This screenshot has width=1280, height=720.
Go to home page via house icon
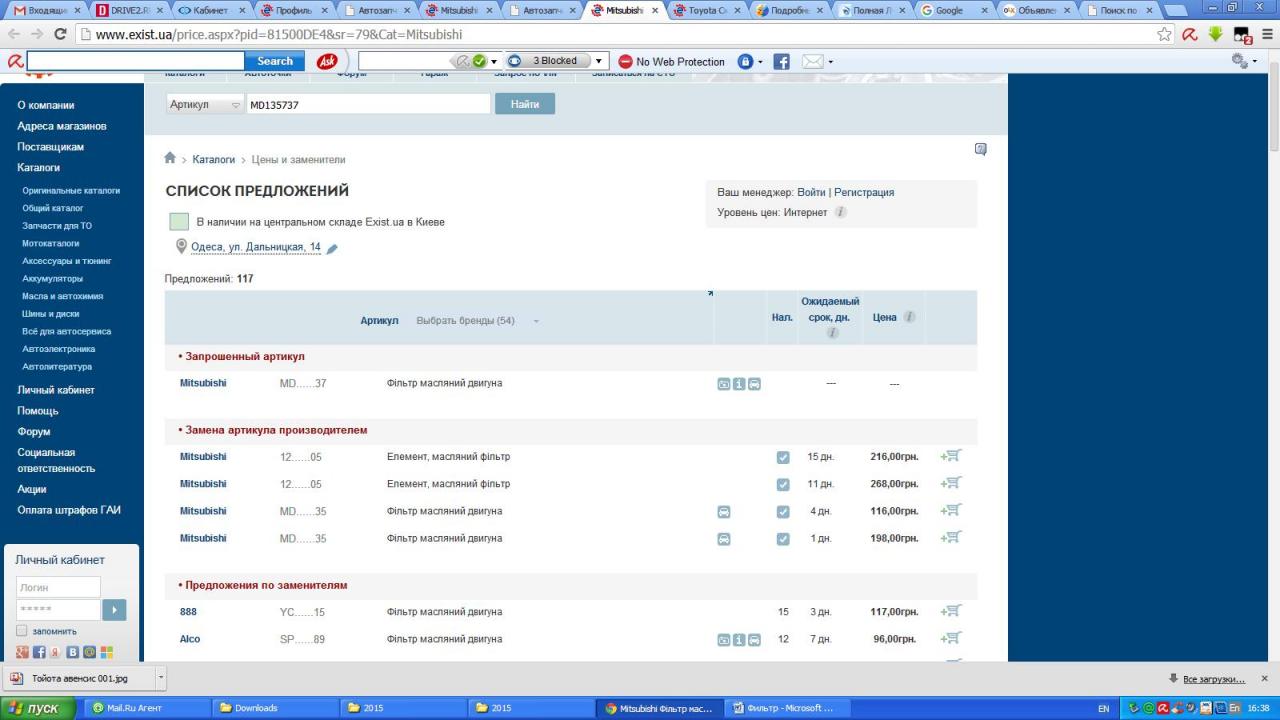(x=170, y=158)
